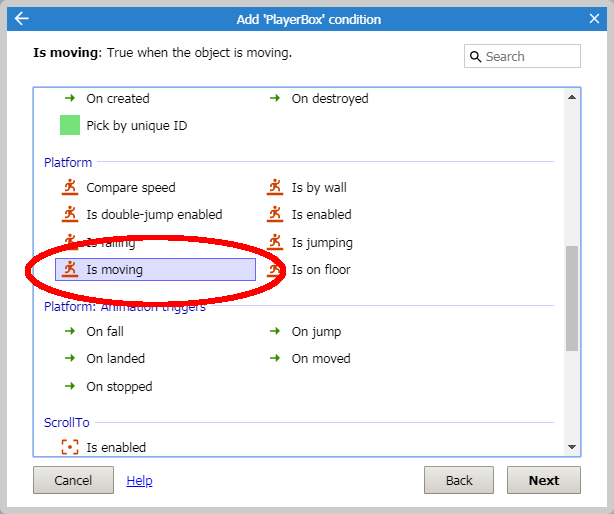This screenshot has height=514, width=614.
Task: Choose the 'On jump' animation trigger
Action: (x=305, y=332)
